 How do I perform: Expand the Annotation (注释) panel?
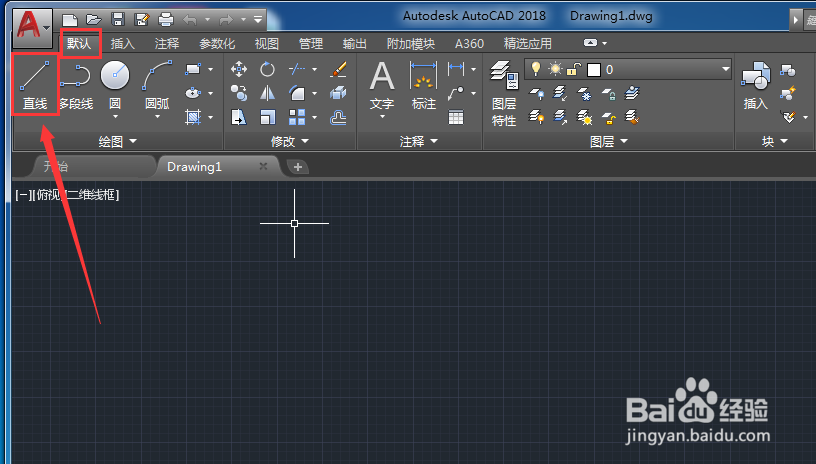[419, 141]
